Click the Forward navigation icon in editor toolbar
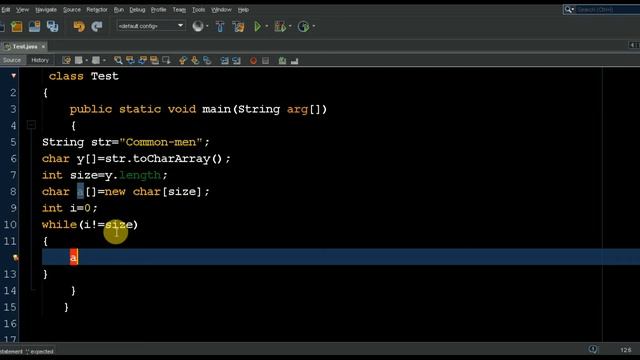 pos(96,61)
